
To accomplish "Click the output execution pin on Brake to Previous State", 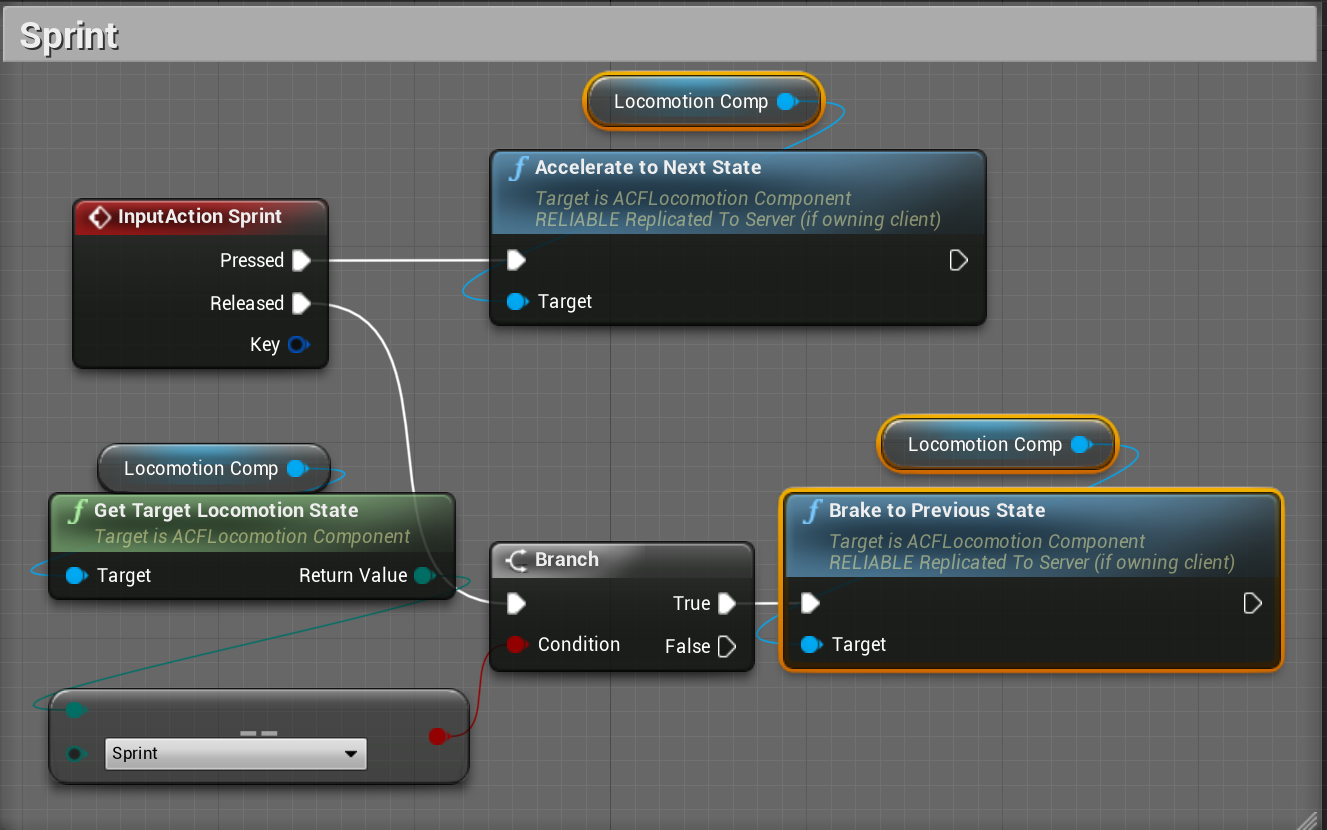I will coord(1252,604).
